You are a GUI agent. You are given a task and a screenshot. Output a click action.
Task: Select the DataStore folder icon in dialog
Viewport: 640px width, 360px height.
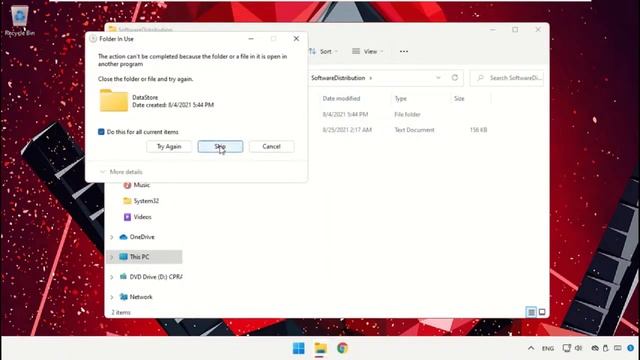(114, 100)
